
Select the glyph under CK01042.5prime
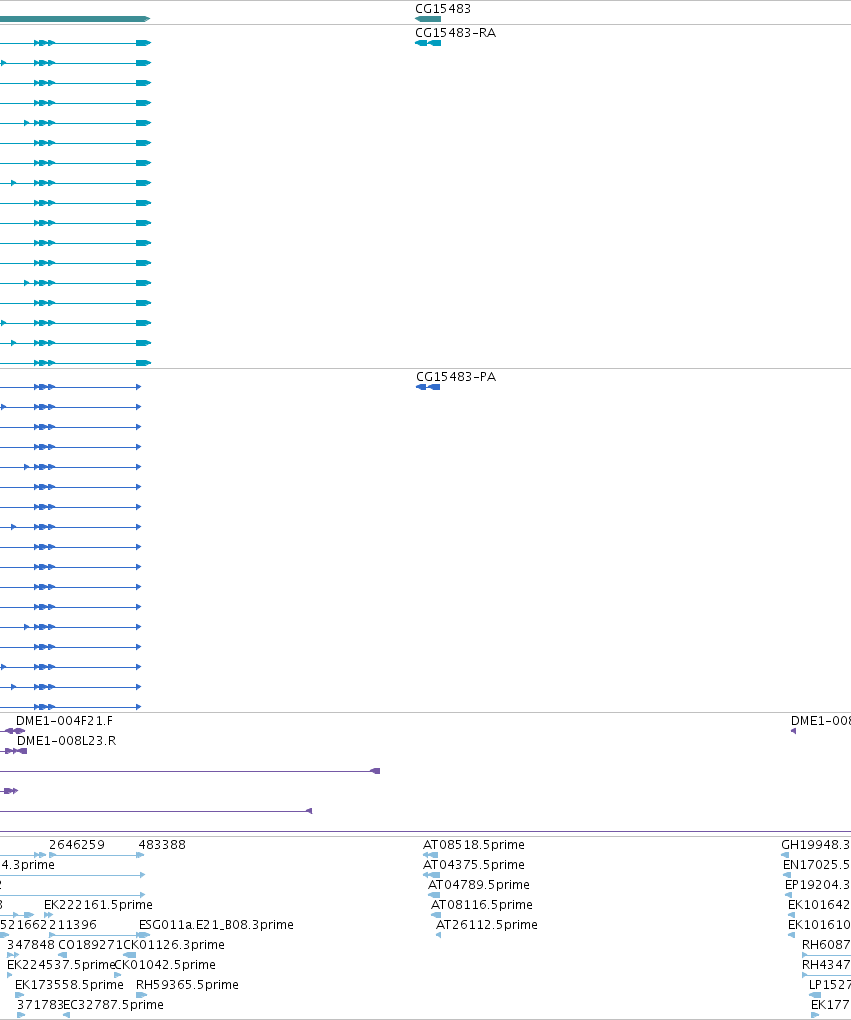click(x=118, y=975)
